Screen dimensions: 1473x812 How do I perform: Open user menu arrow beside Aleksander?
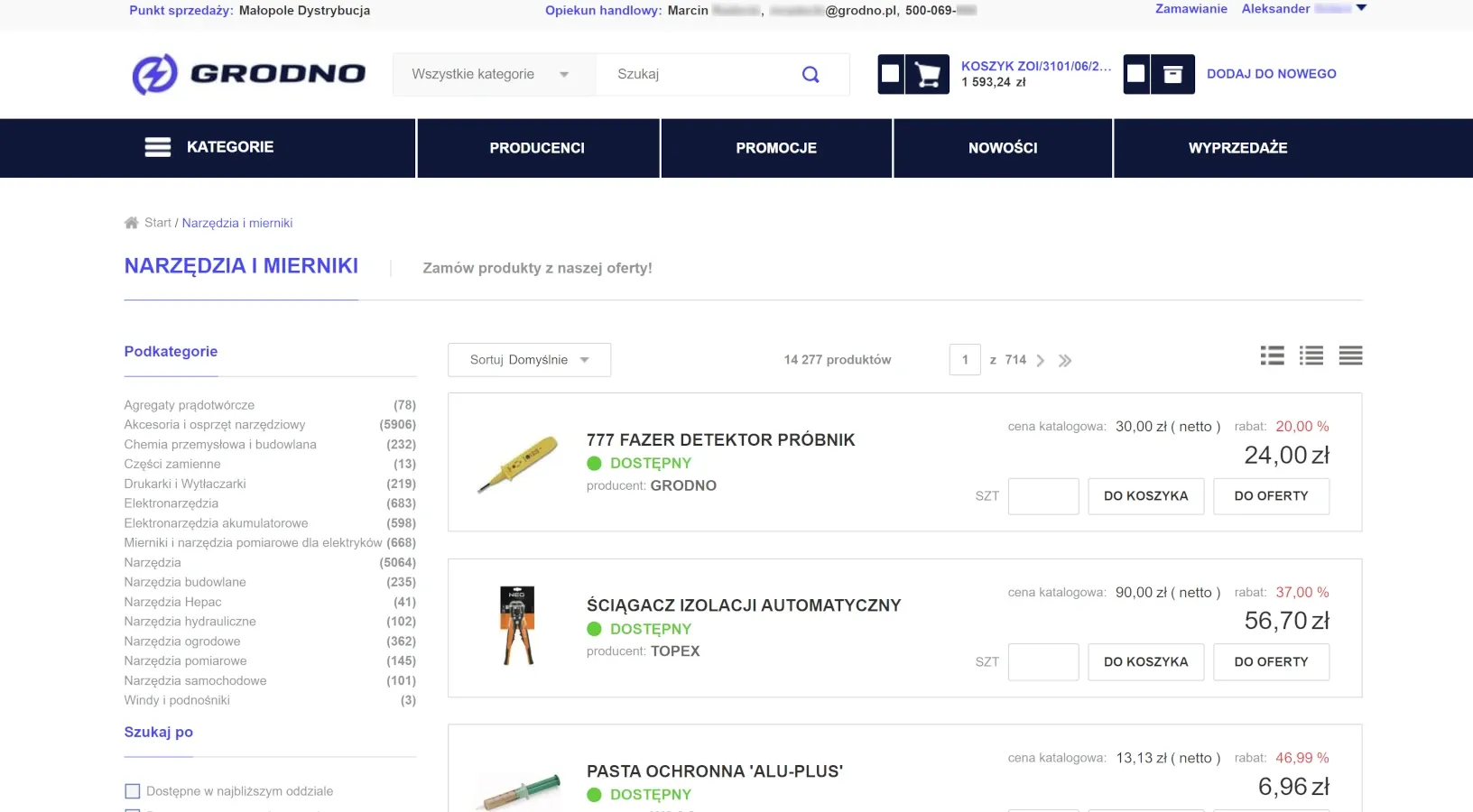tap(1361, 8)
